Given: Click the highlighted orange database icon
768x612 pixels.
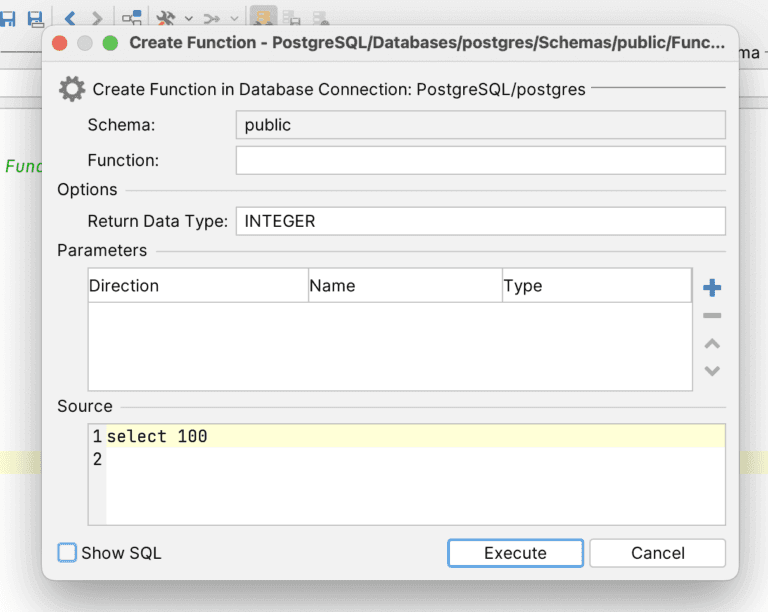Looking at the screenshot, I should click(264, 17).
